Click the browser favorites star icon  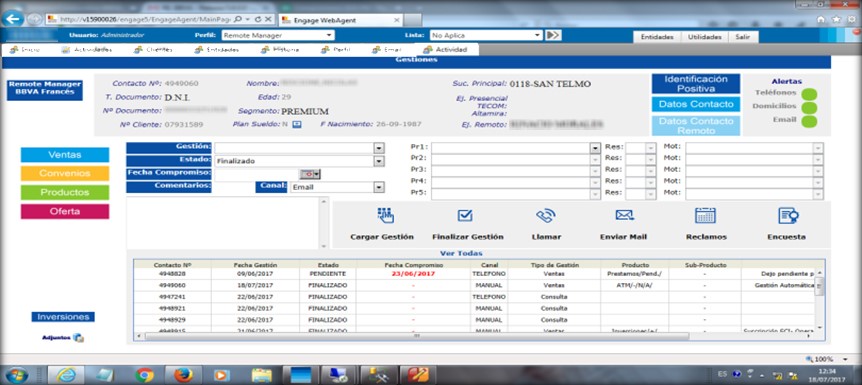pos(836,19)
